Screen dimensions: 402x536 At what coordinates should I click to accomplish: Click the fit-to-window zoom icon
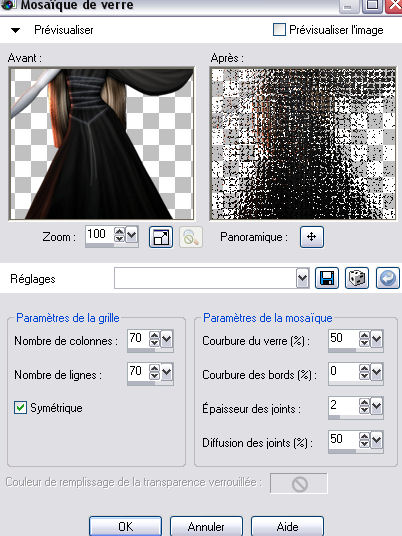(x=161, y=237)
